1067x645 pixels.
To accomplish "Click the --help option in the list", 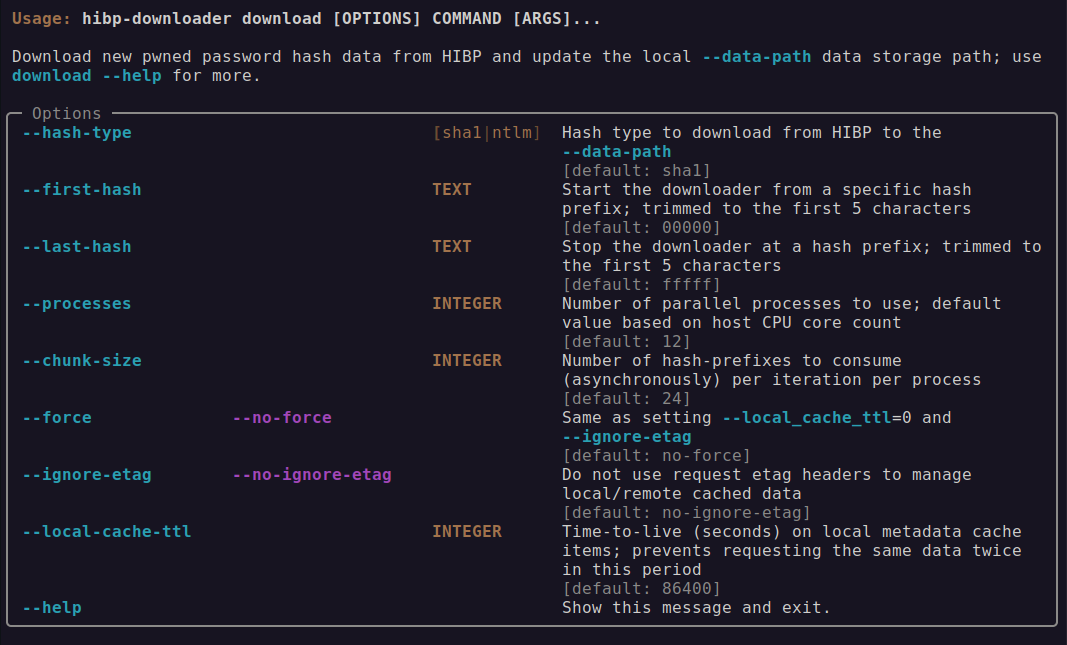I will tap(52, 608).
